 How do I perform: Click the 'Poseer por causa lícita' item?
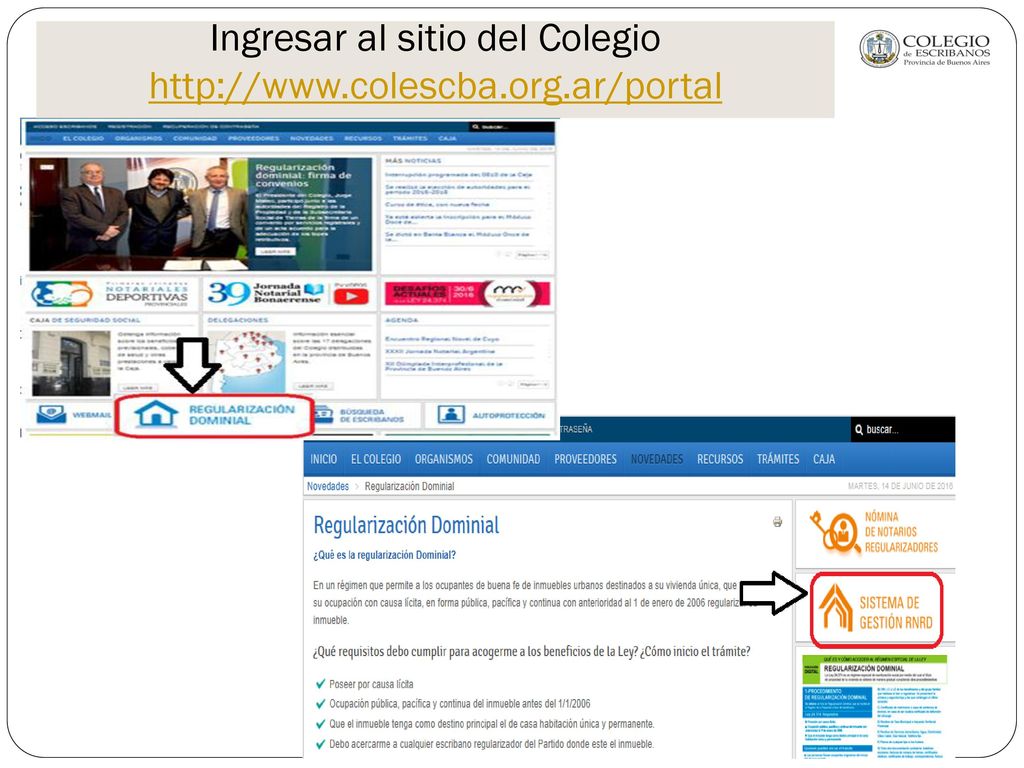coord(371,684)
